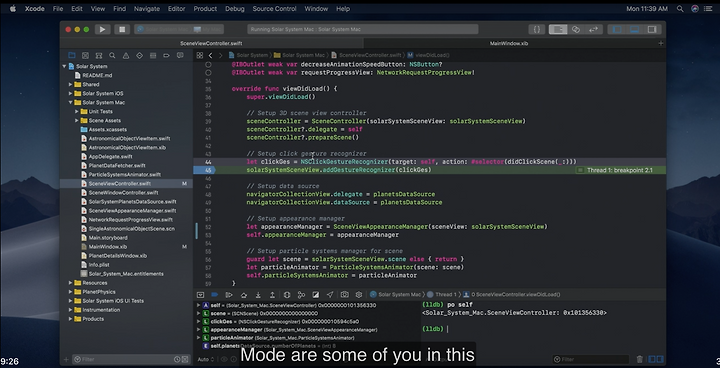Click the console Filter field
720x368 pixels.
click(591, 359)
